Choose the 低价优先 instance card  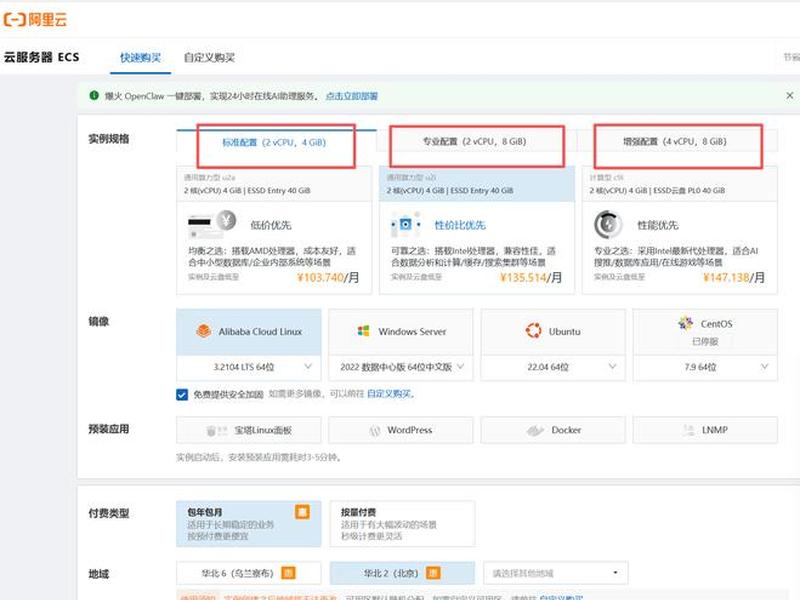tap(274, 230)
